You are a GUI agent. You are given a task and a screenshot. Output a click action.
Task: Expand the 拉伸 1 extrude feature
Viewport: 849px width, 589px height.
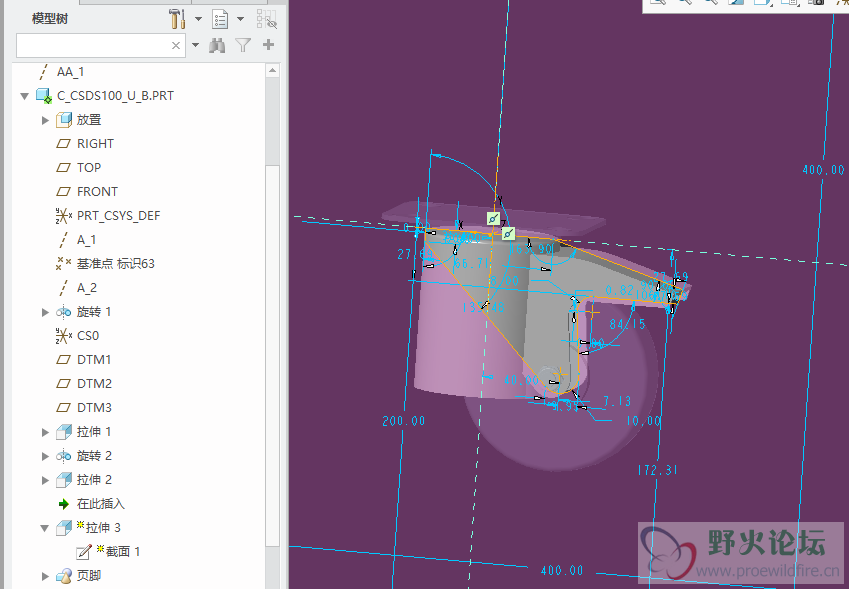(x=45, y=432)
